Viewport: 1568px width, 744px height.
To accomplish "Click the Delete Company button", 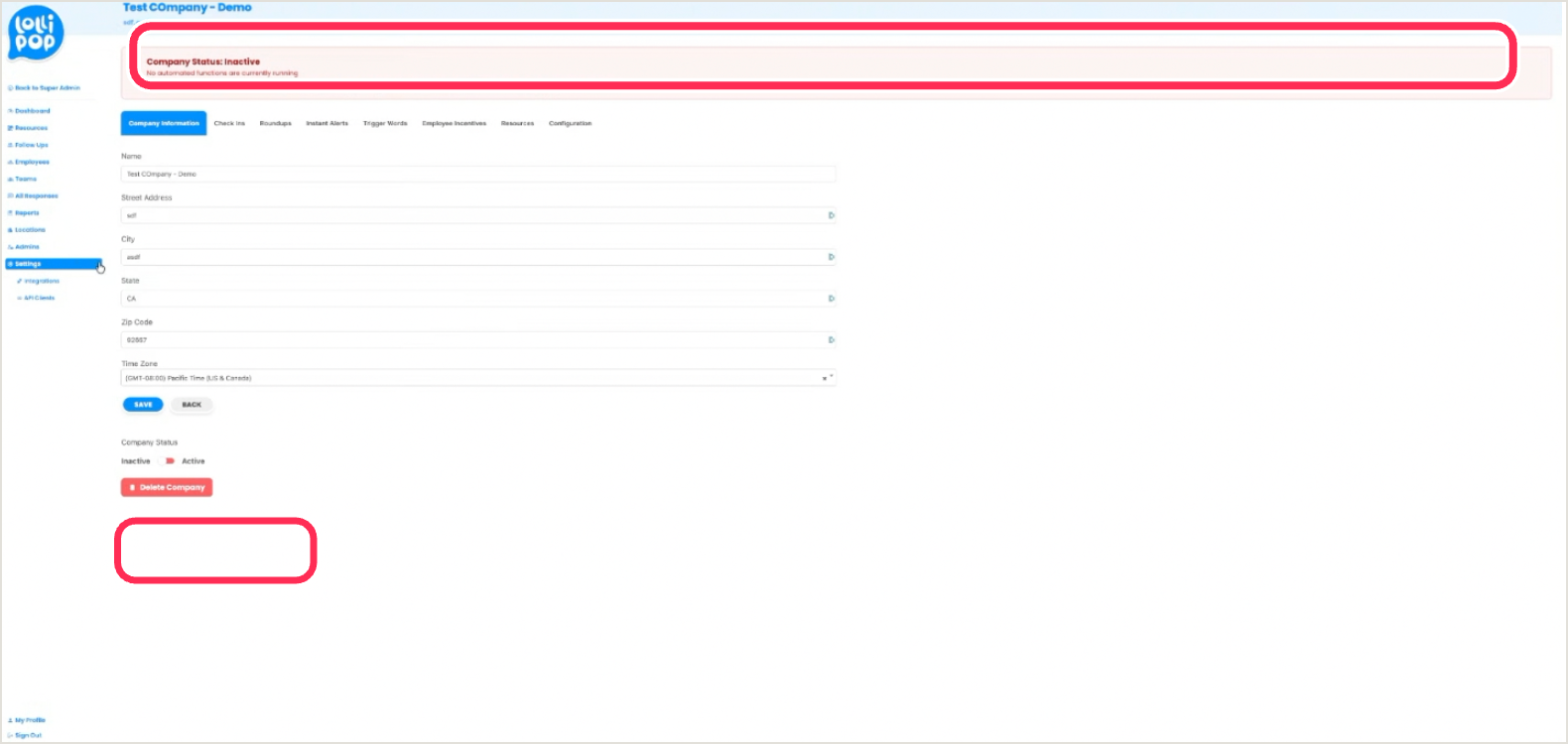I will click(x=167, y=487).
